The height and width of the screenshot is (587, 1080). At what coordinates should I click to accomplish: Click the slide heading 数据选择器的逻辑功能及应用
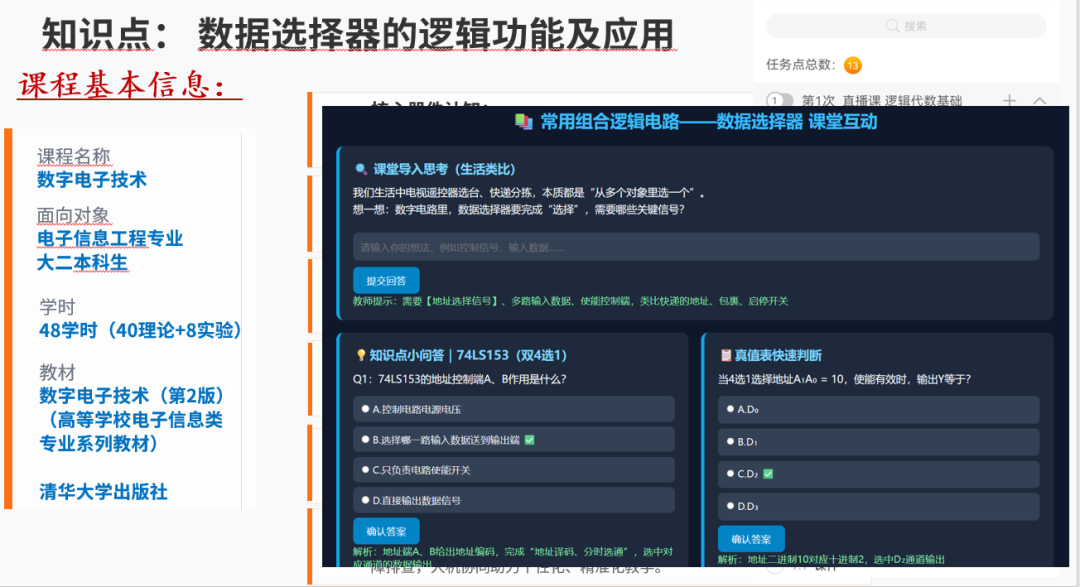(435, 34)
